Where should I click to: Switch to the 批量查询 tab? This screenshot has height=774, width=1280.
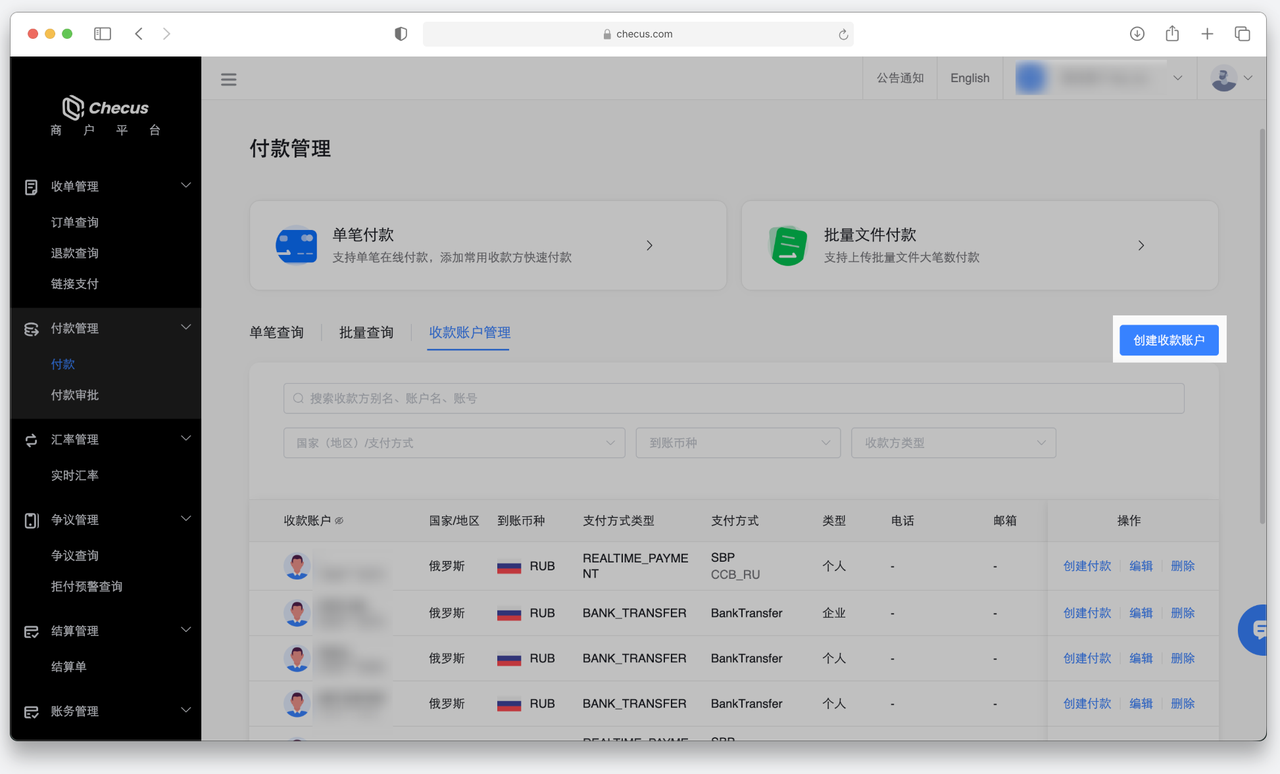366,332
